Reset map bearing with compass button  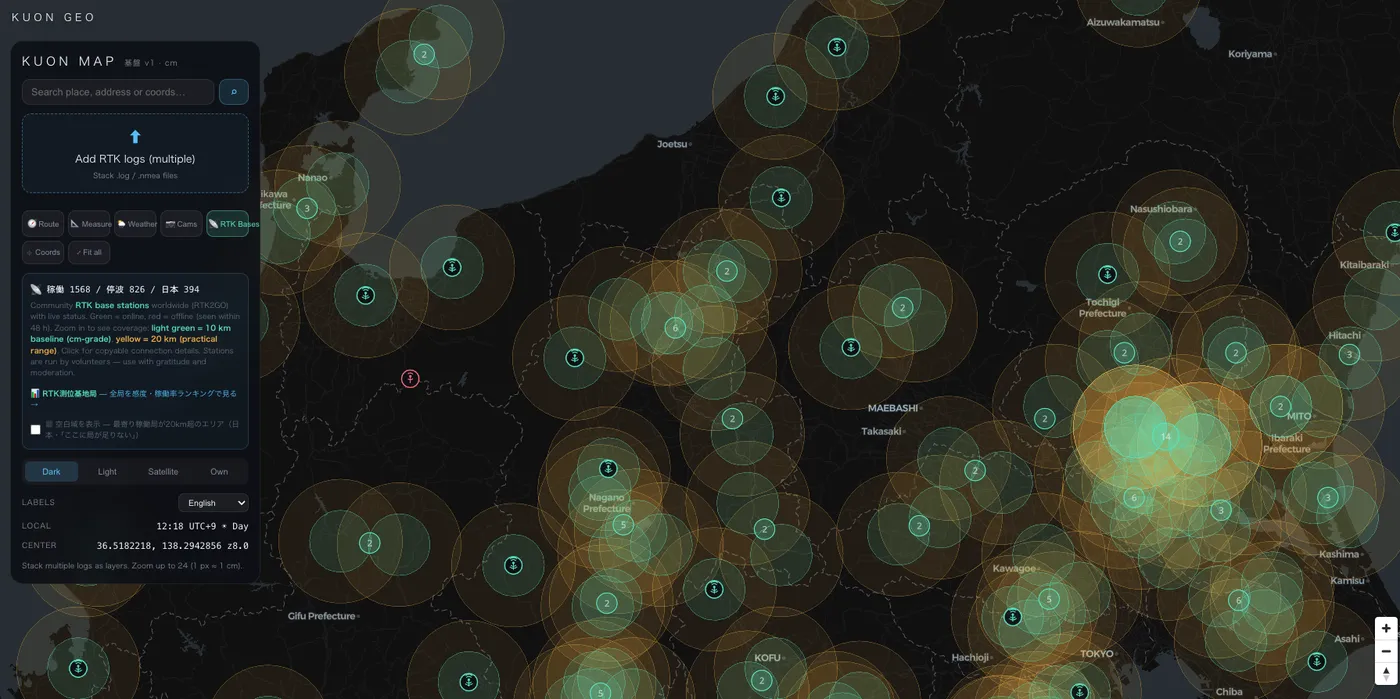(1386, 673)
